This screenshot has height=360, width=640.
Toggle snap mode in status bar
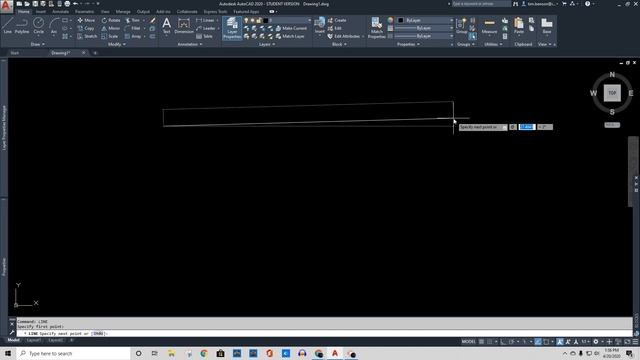(489, 342)
